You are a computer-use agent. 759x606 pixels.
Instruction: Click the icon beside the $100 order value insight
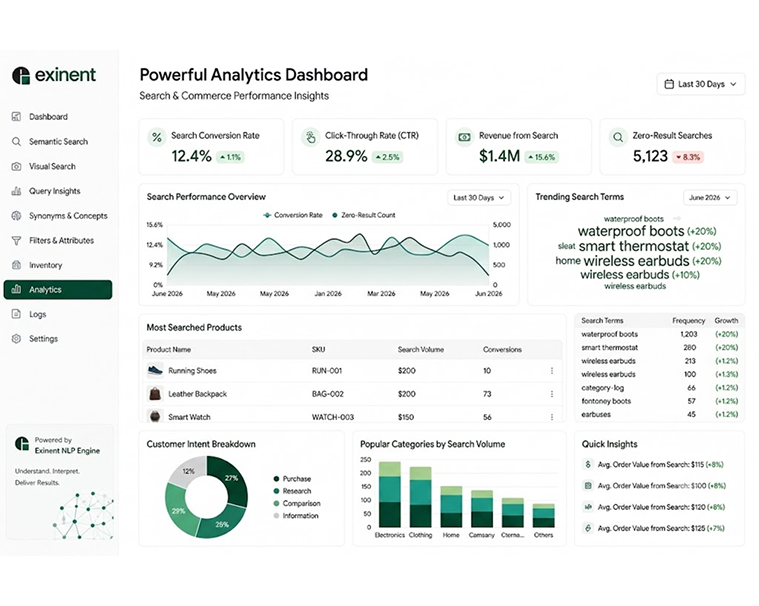pyautogui.click(x=588, y=485)
